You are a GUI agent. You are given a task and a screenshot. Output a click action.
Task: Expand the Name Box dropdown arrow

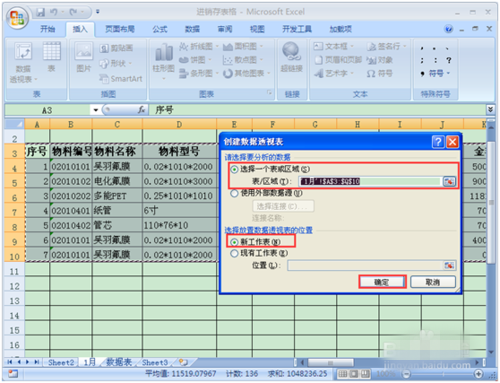tap(96, 110)
